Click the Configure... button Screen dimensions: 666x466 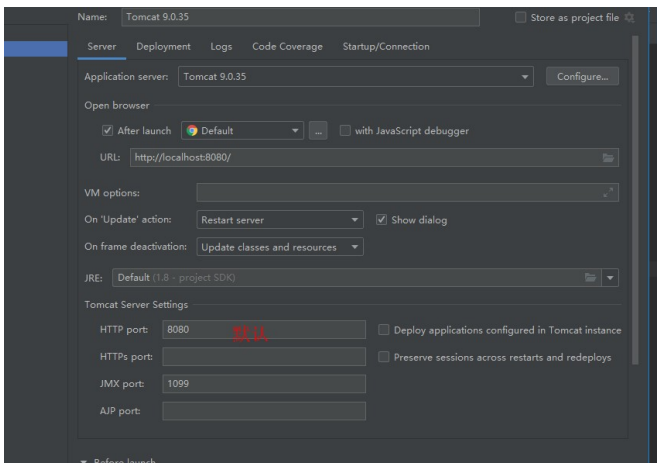(x=582, y=76)
